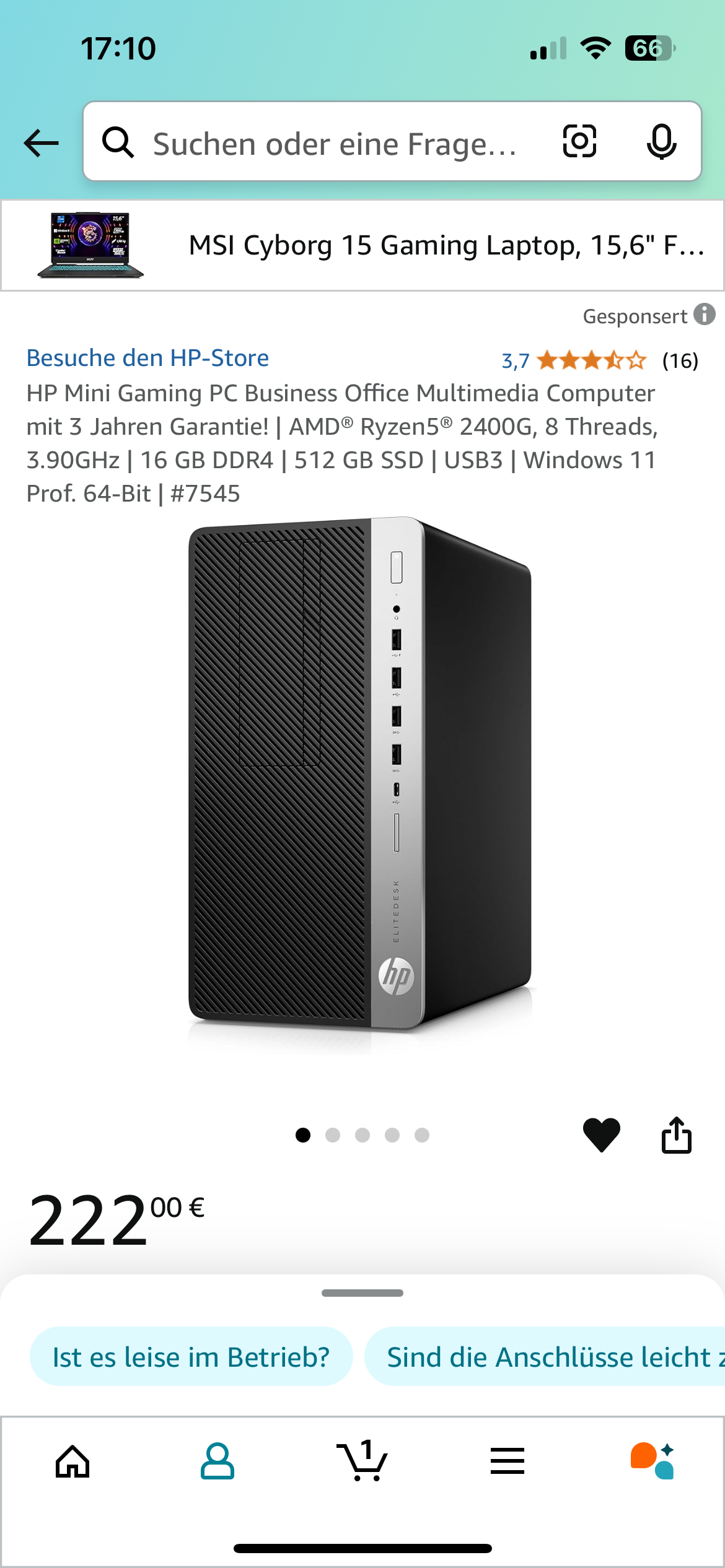Tap MSI laptop thumbnail image
Viewport: 725px width, 1568px height.
(90, 245)
